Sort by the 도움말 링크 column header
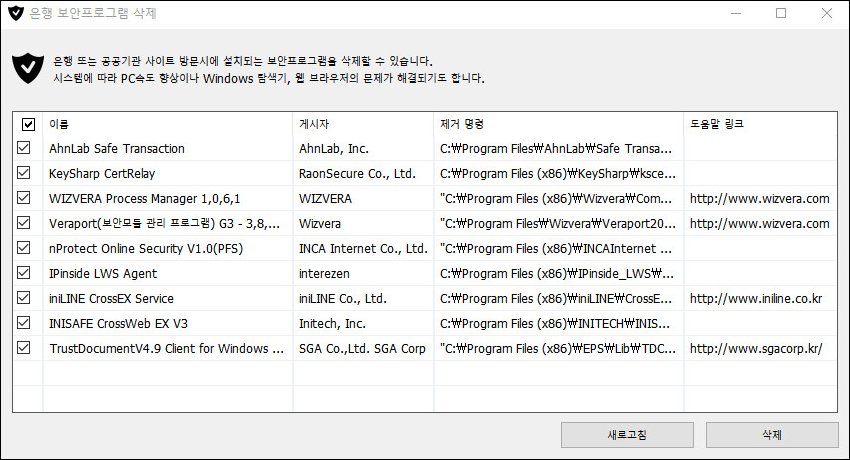The height and width of the screenshot is (460, 850). click(x=761, y=124)
